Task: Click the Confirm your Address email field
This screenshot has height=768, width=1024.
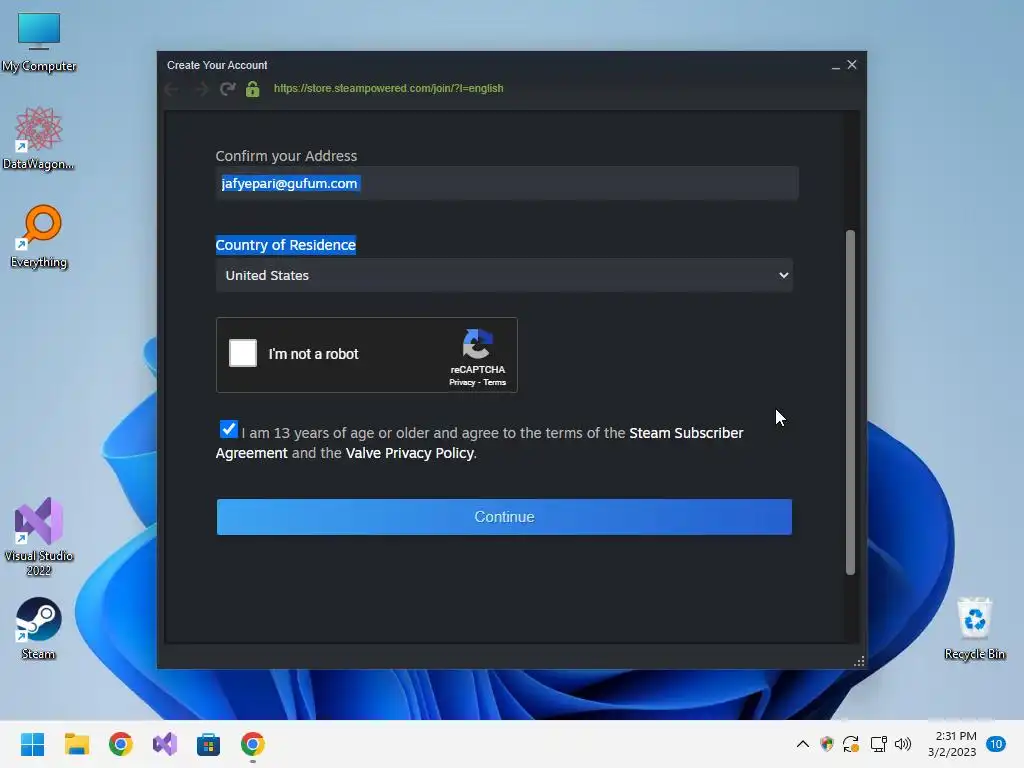Action: pos(507,184)
